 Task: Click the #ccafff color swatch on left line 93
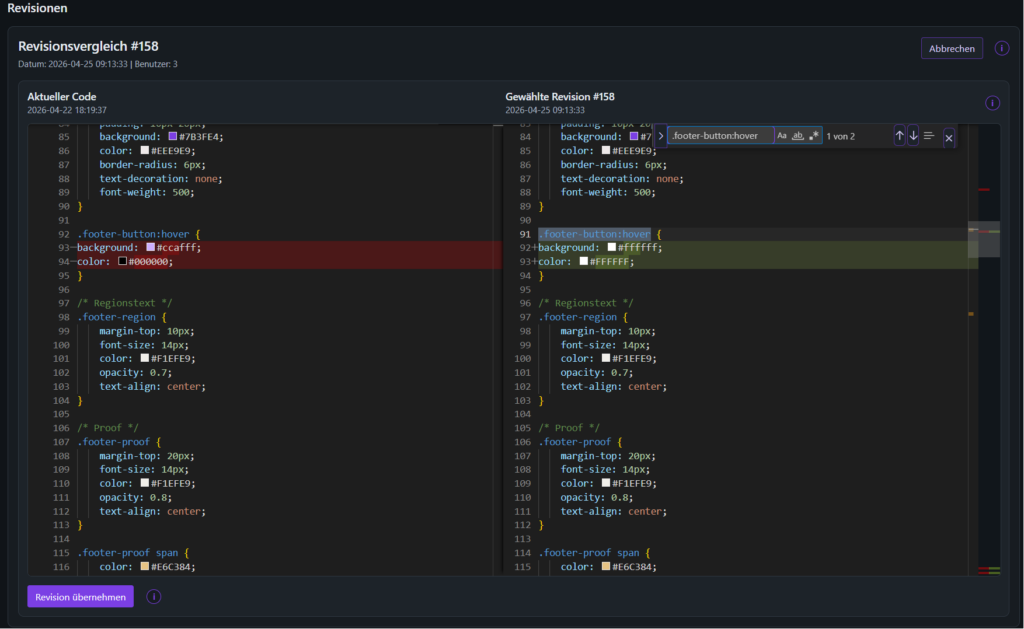point(150,248)
